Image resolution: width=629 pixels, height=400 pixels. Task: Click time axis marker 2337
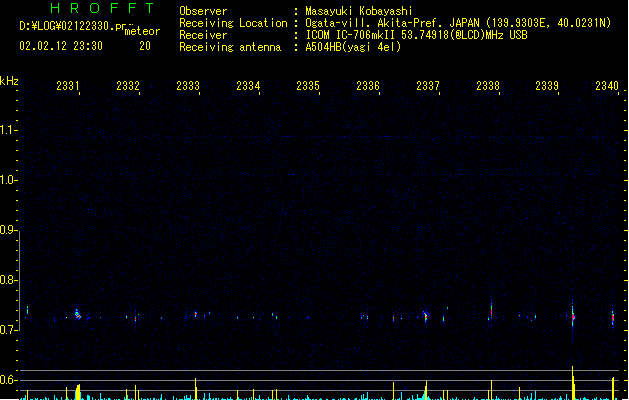click(x=428, y=86)
